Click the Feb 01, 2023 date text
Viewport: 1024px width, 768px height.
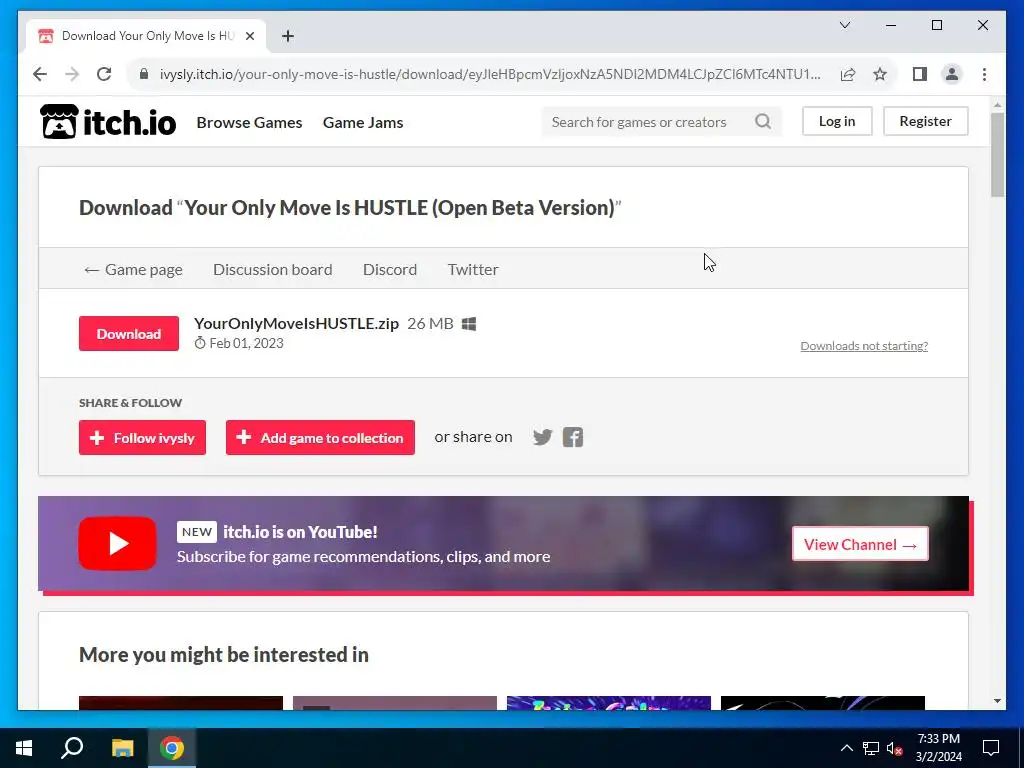[246, 344]
